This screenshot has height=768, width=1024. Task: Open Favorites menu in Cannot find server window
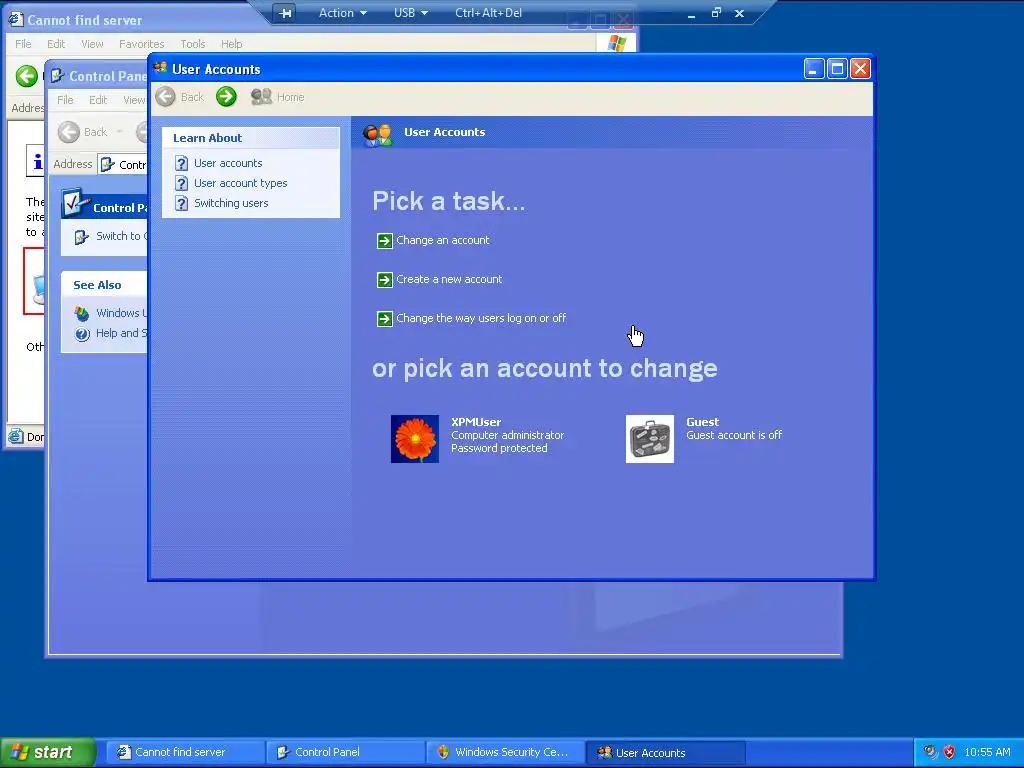[142, 44]
